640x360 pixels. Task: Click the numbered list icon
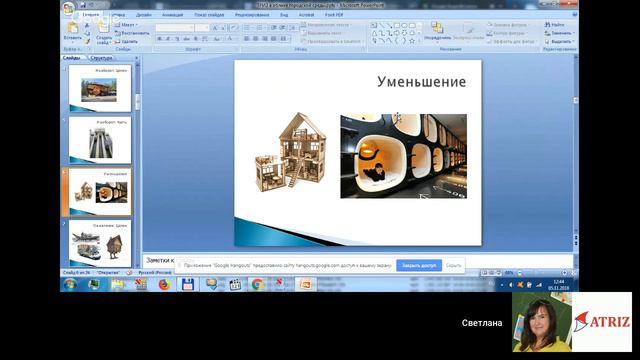pyautogui.click(x=260, y=28)
